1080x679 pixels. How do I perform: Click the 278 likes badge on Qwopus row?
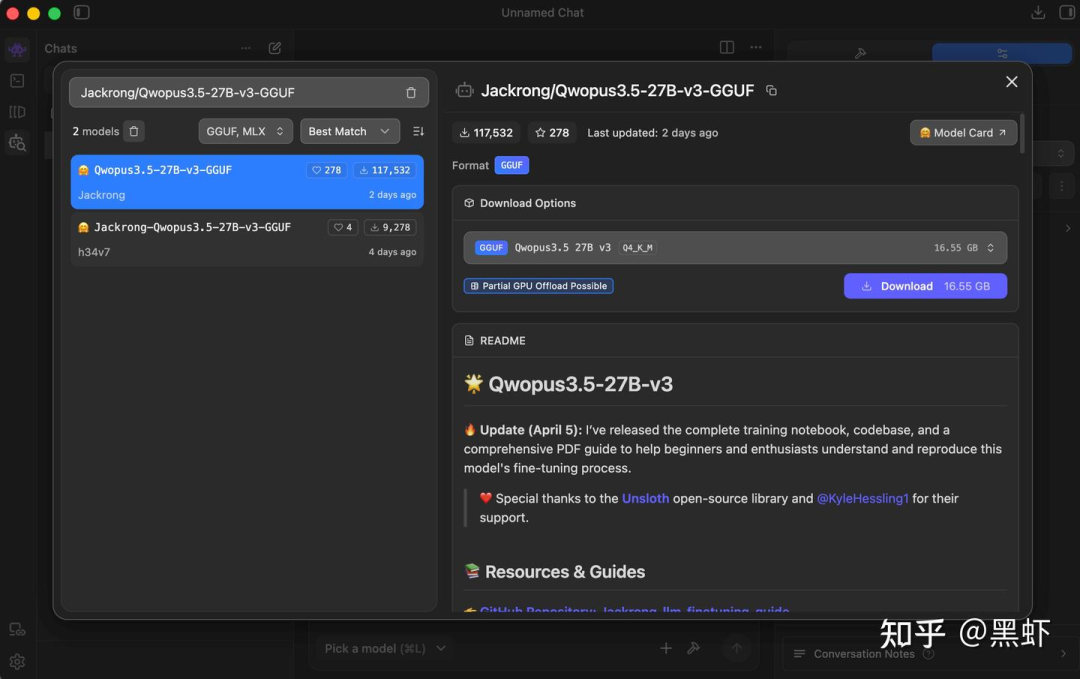click(x=326, y=170)
